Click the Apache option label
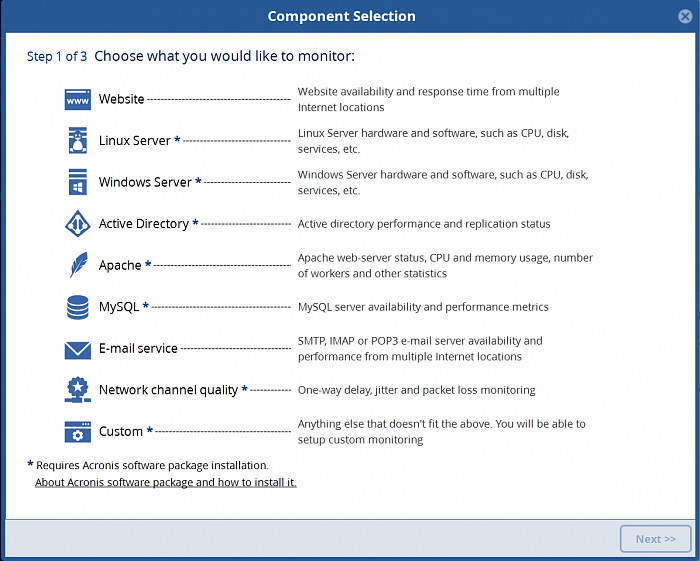Image resolution: width=700 pixels, height=561 pixels. click(x=120, y=265)
